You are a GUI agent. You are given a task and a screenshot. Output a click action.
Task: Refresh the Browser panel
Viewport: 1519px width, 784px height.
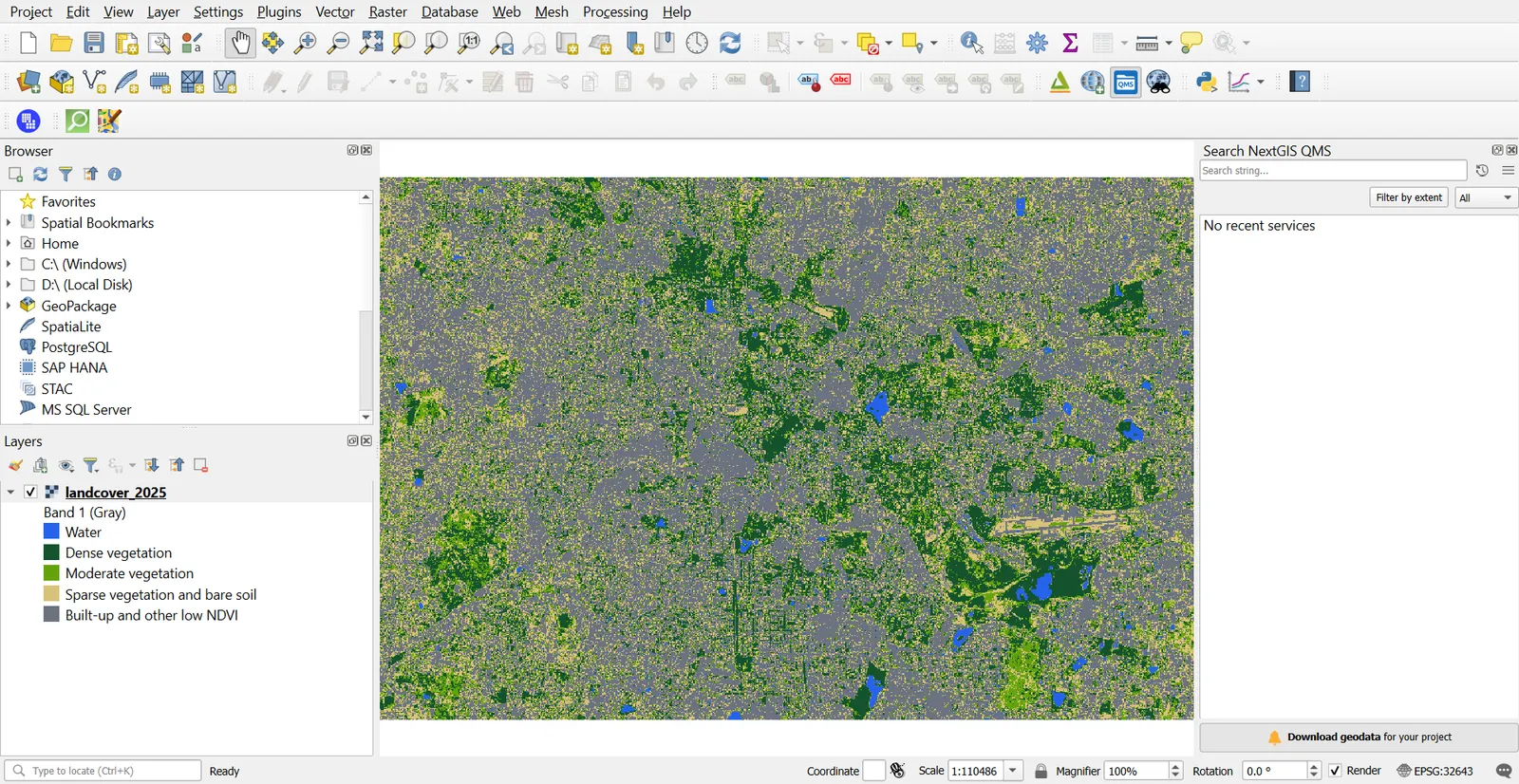point(40,175)
